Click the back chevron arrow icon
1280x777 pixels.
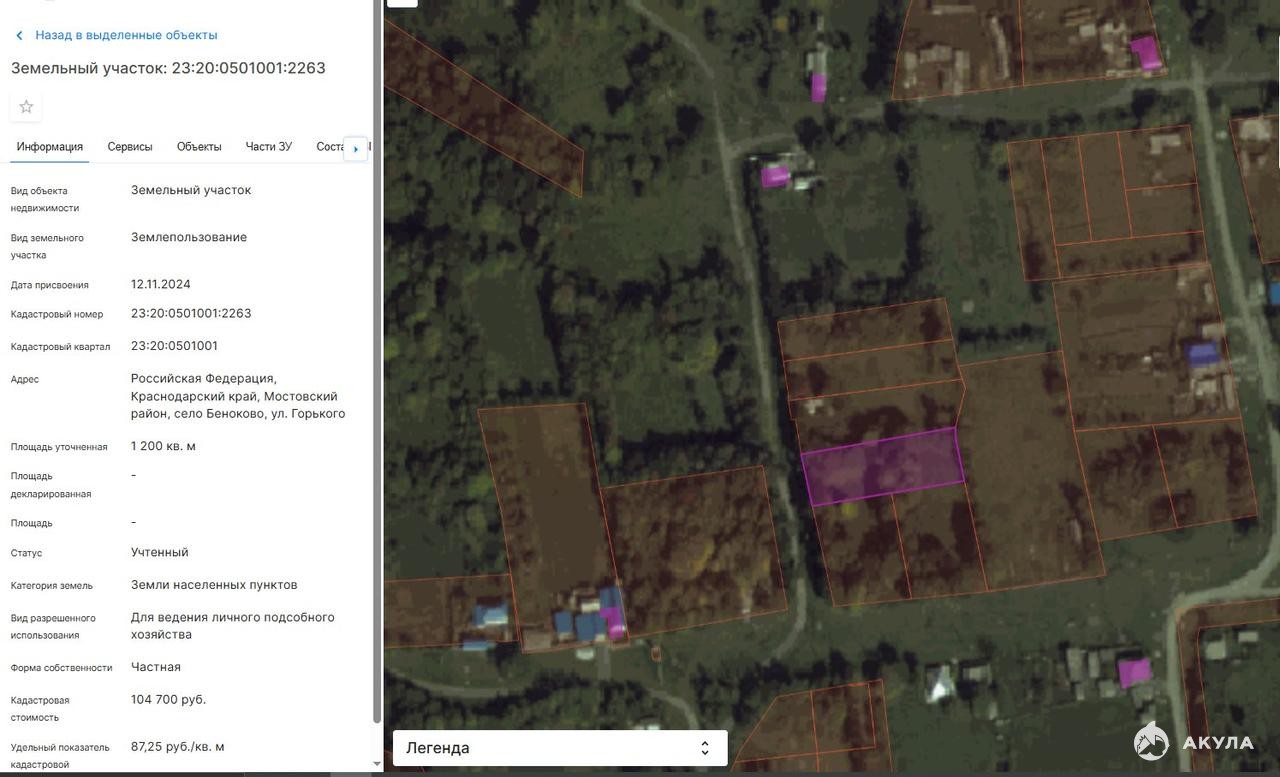coord(19,36)
